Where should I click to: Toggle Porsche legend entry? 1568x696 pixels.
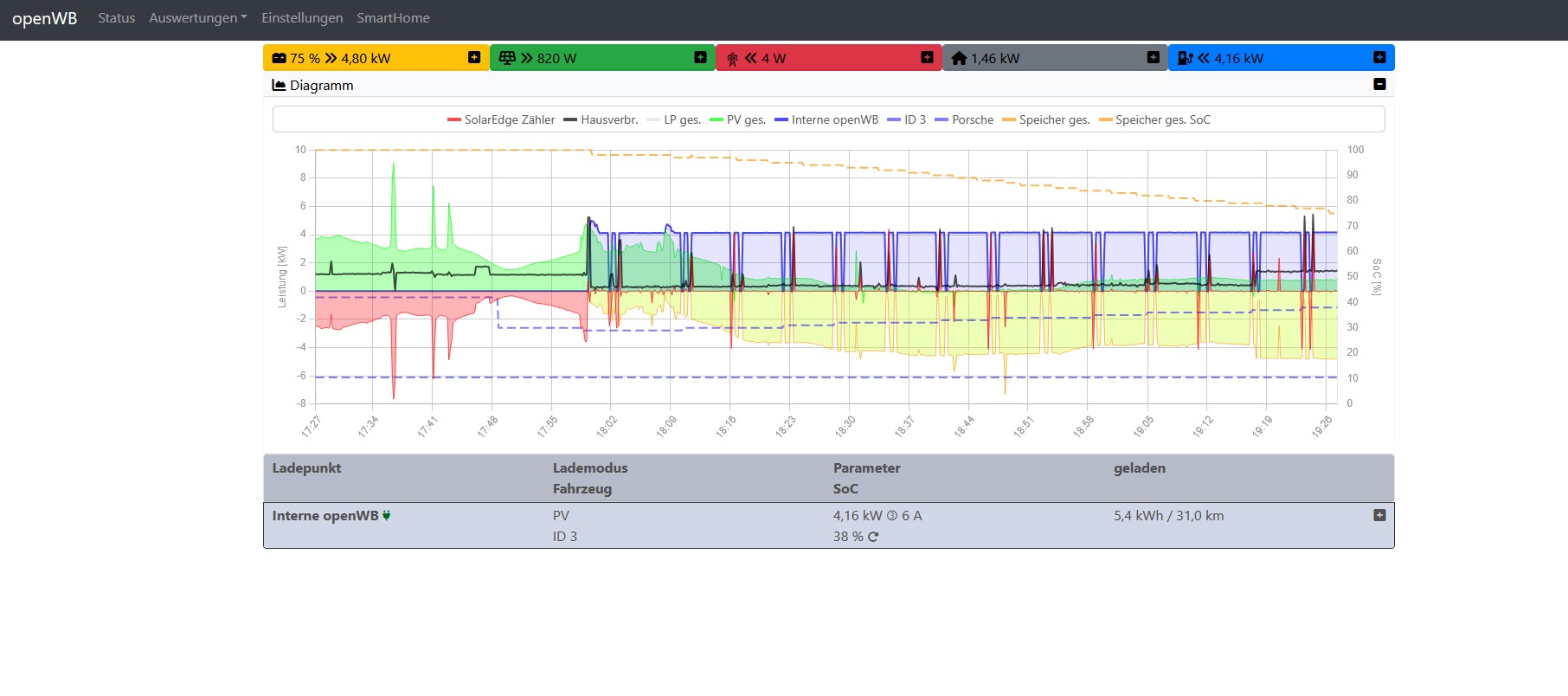point(964,119)
